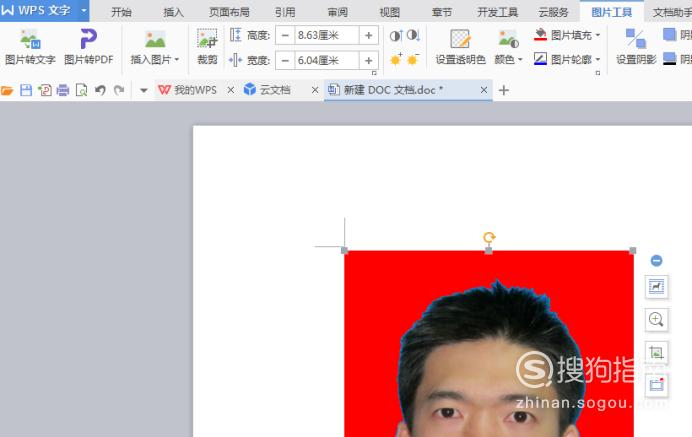Click the 图片填充 paint bucket
This screenshot has width=692, height=437.
[540, 34]
